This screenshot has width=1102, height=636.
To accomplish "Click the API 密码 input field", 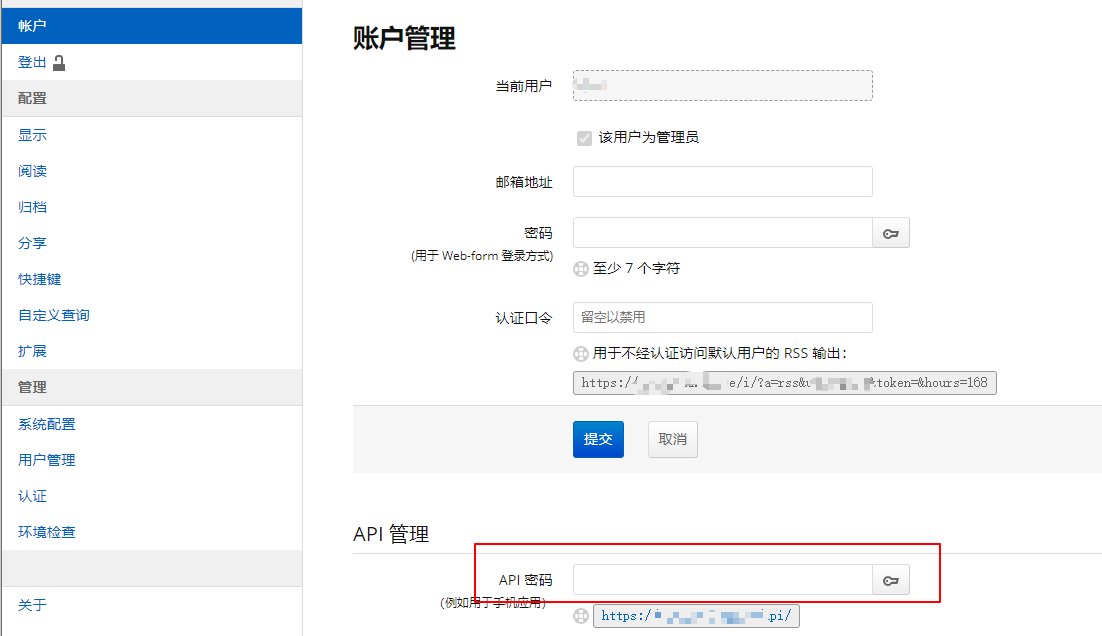I will click(x=722, y=580).
